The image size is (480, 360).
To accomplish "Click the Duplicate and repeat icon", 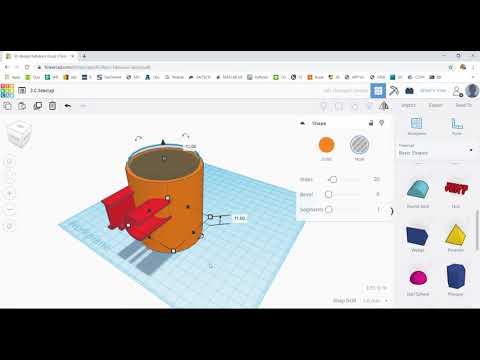I will (37, 106).
